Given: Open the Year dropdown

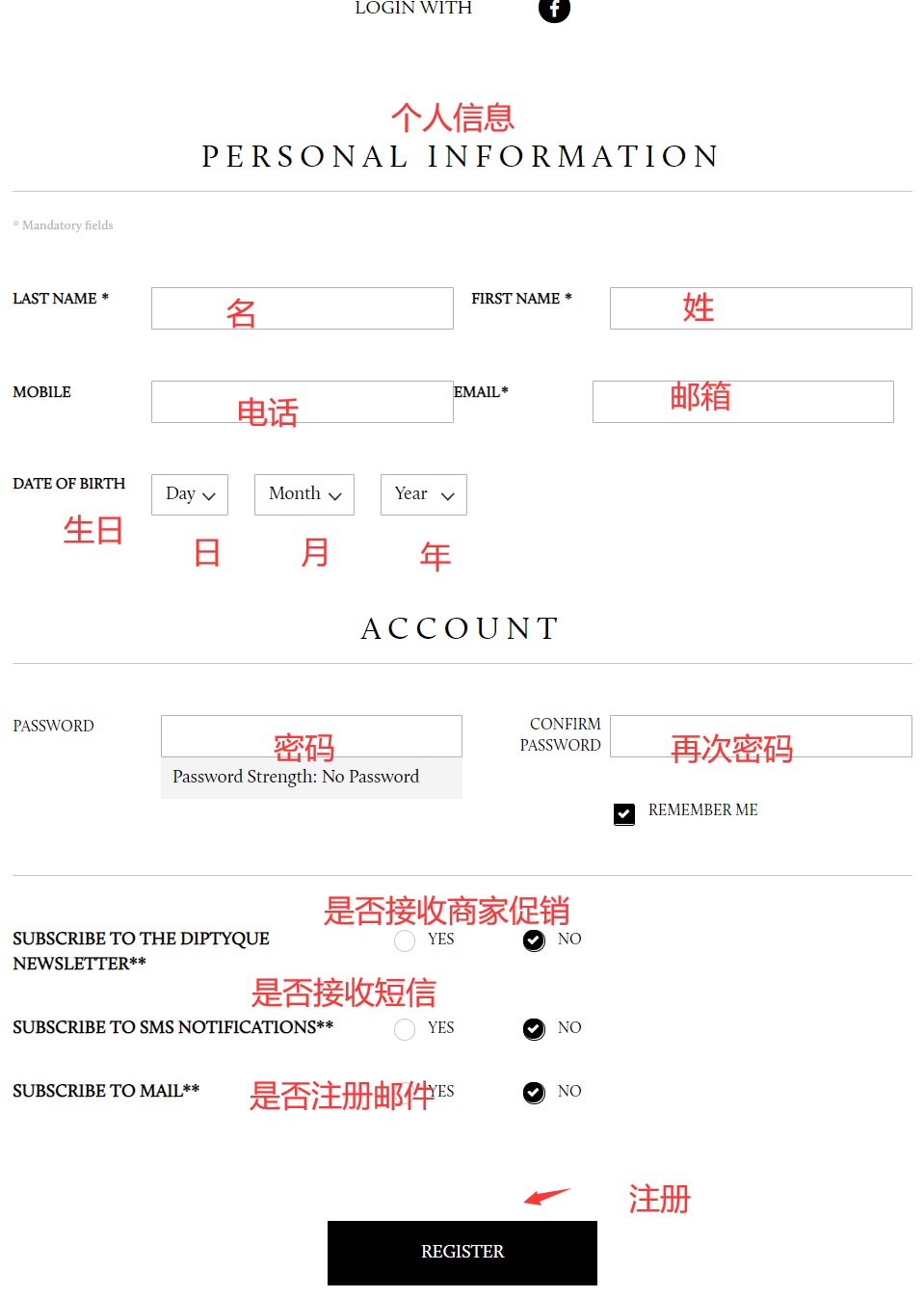Looking at the screenshot, I should pos(424,494).
